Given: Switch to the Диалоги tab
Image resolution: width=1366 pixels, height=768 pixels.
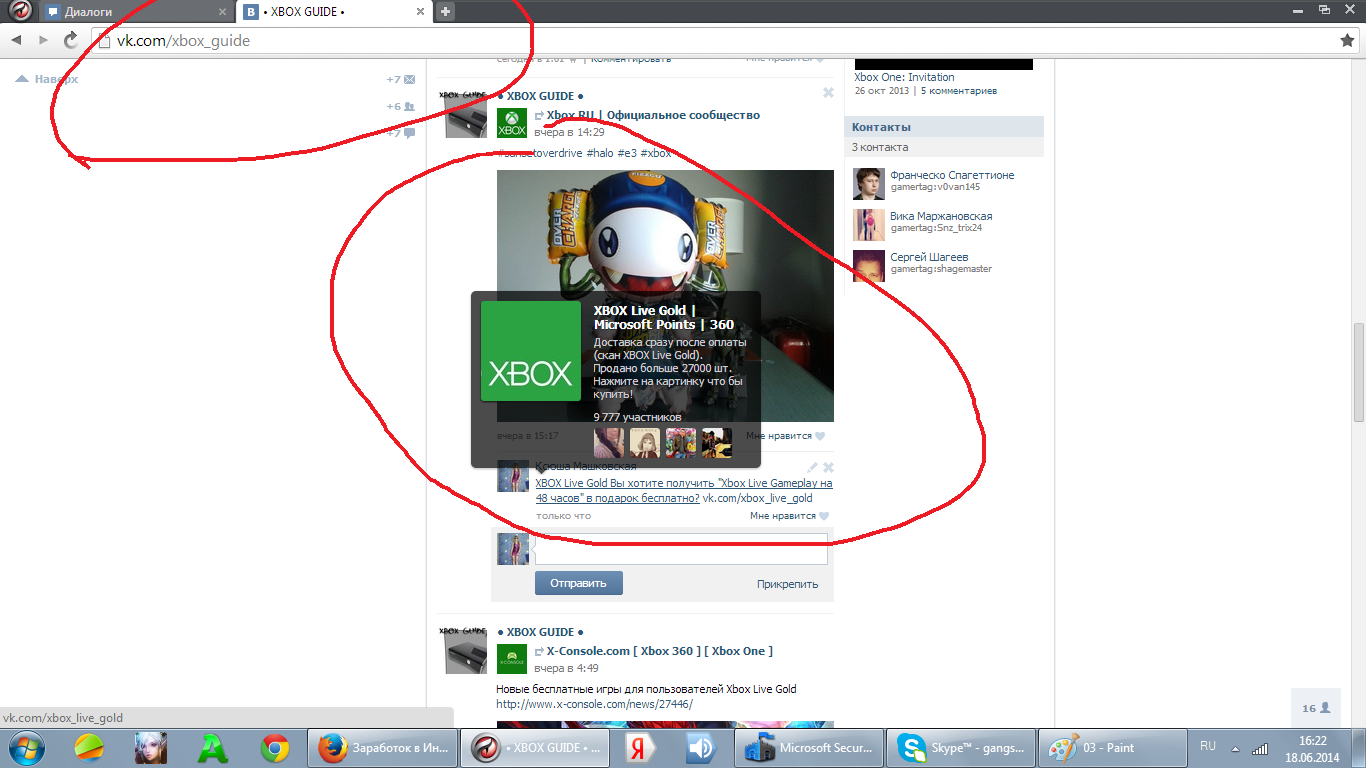Looking at the screenshot, I should 136,12.
